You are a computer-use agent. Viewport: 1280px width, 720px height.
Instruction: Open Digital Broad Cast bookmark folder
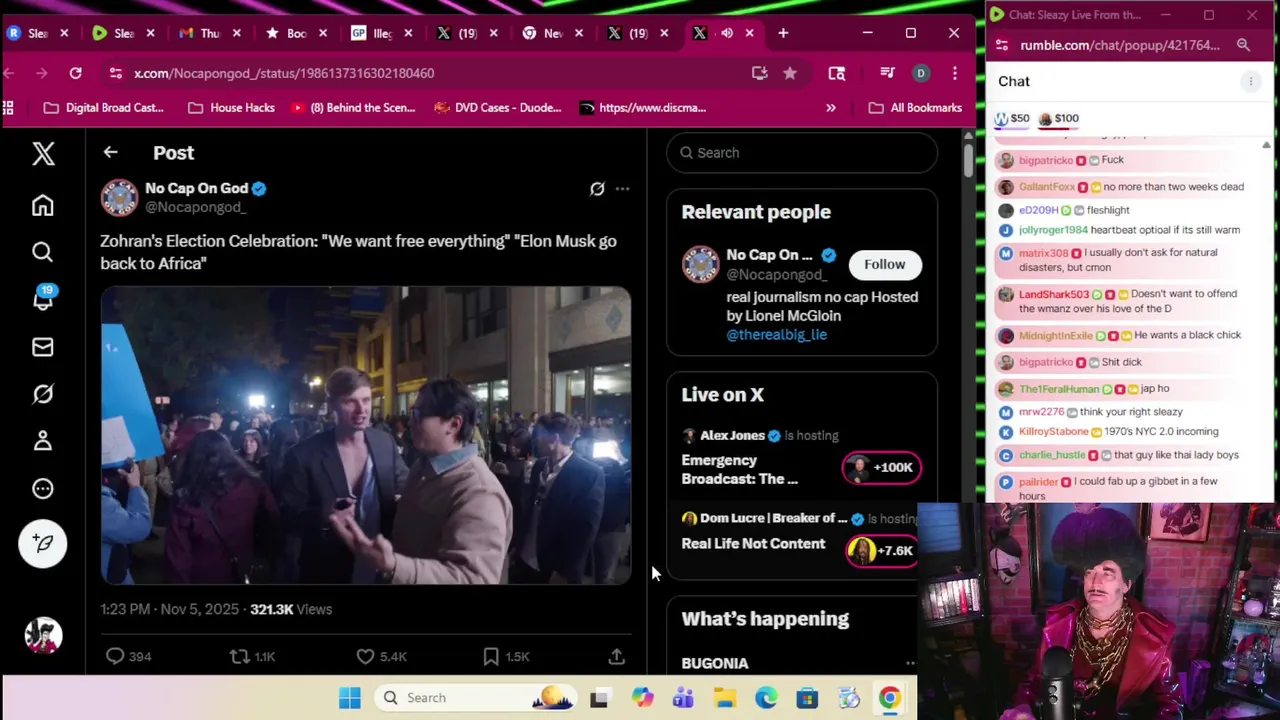(104, 108)
